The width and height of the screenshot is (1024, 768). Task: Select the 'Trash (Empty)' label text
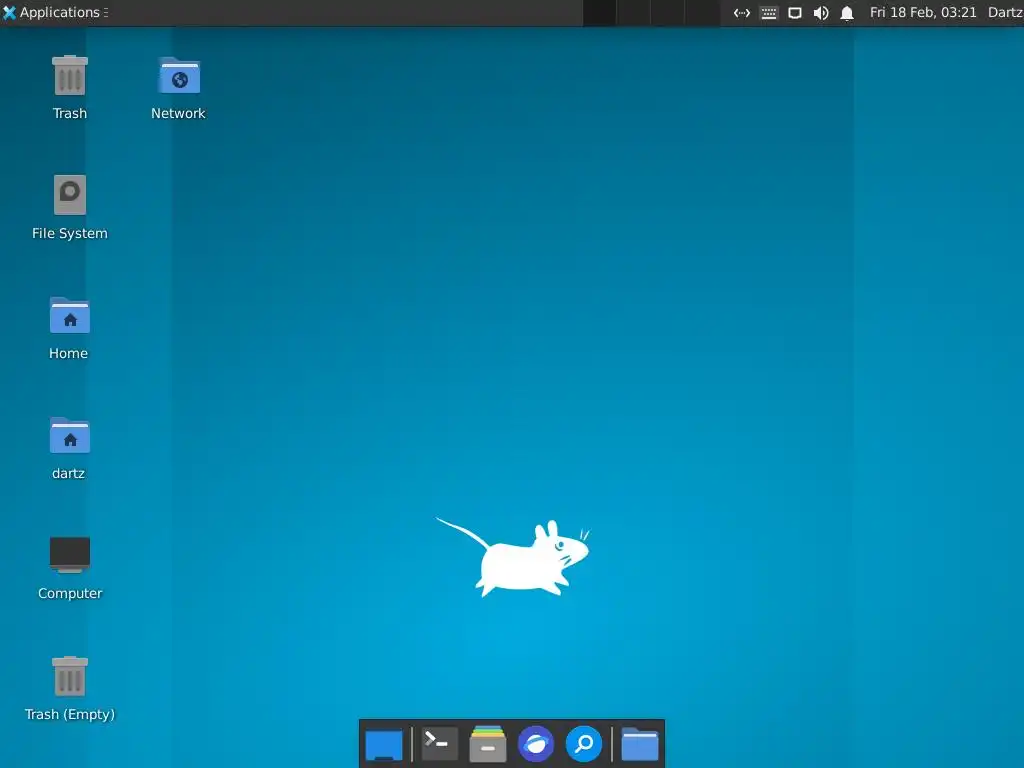click(70, 714)
